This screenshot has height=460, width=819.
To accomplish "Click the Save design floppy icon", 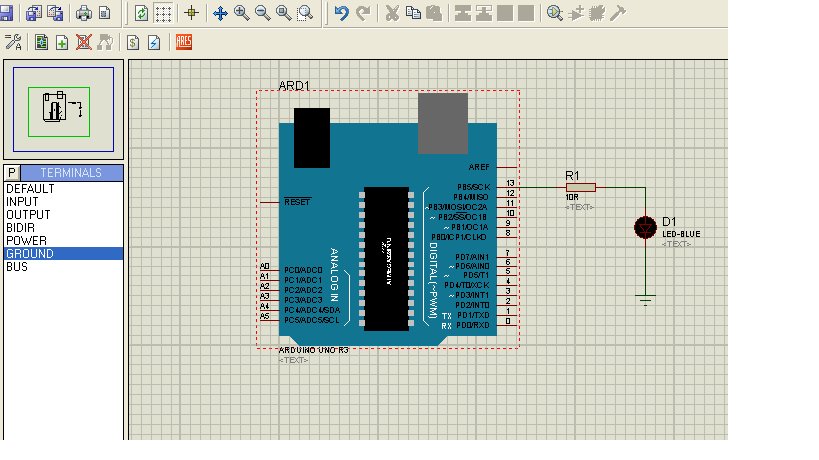I will tap(6, 13).
